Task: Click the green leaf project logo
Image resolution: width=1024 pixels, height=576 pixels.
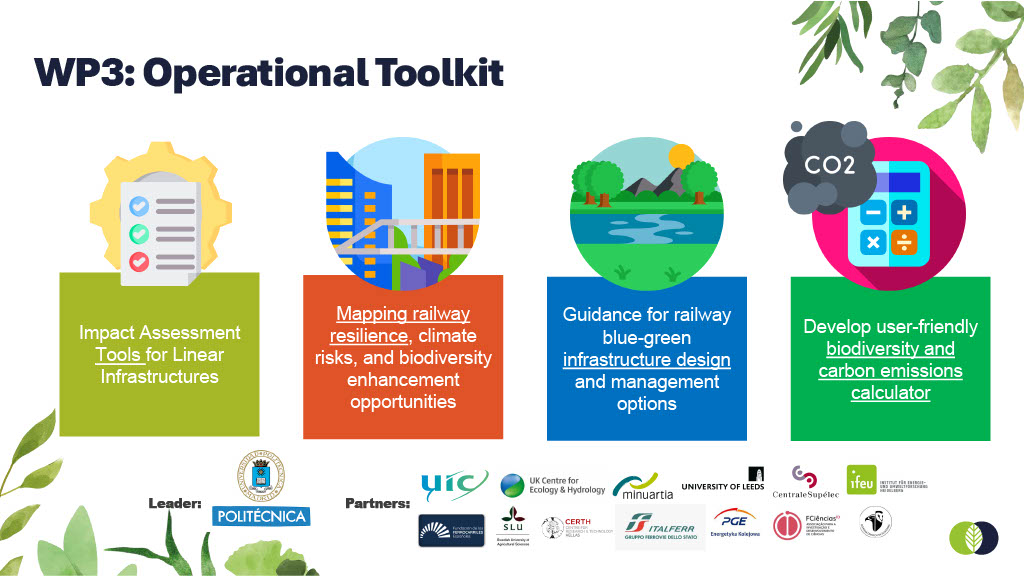Action: tap(974, 537)
